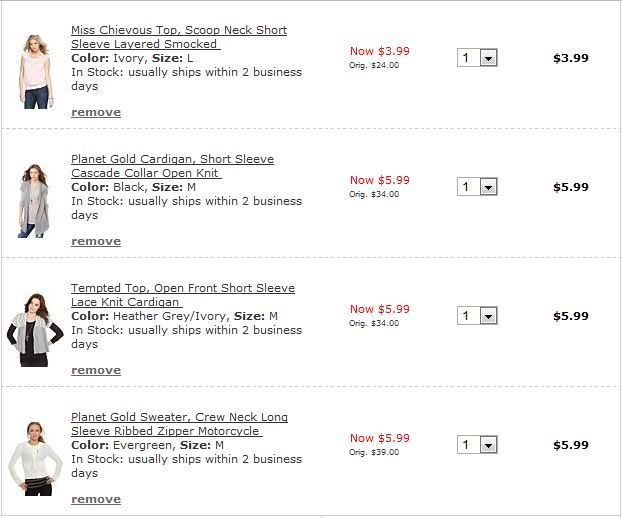Click the ivory top product thumbnail
Viewport: 622px width, 518px height.
click(34, 70)
